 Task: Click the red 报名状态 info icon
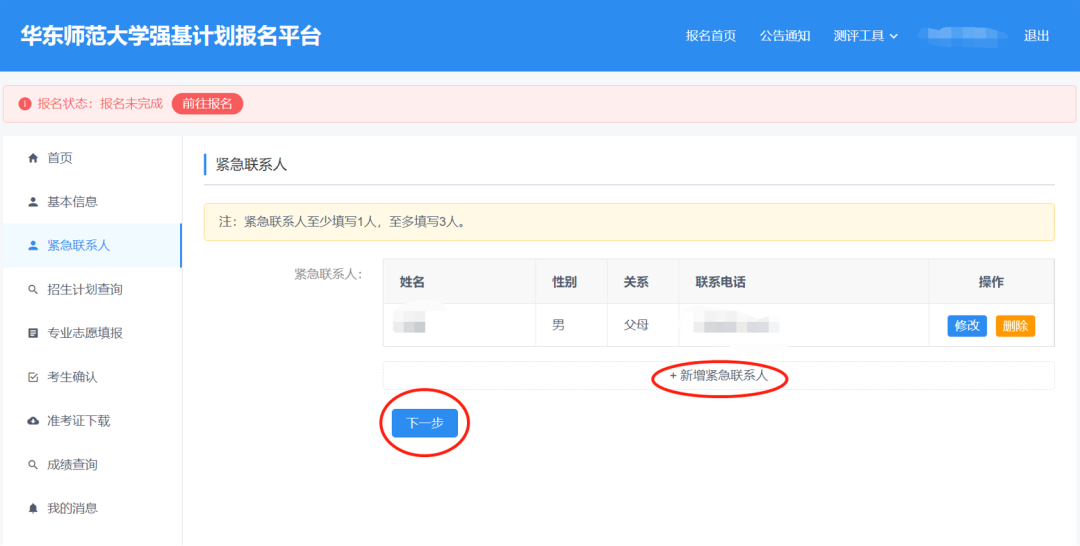point(25,104)
